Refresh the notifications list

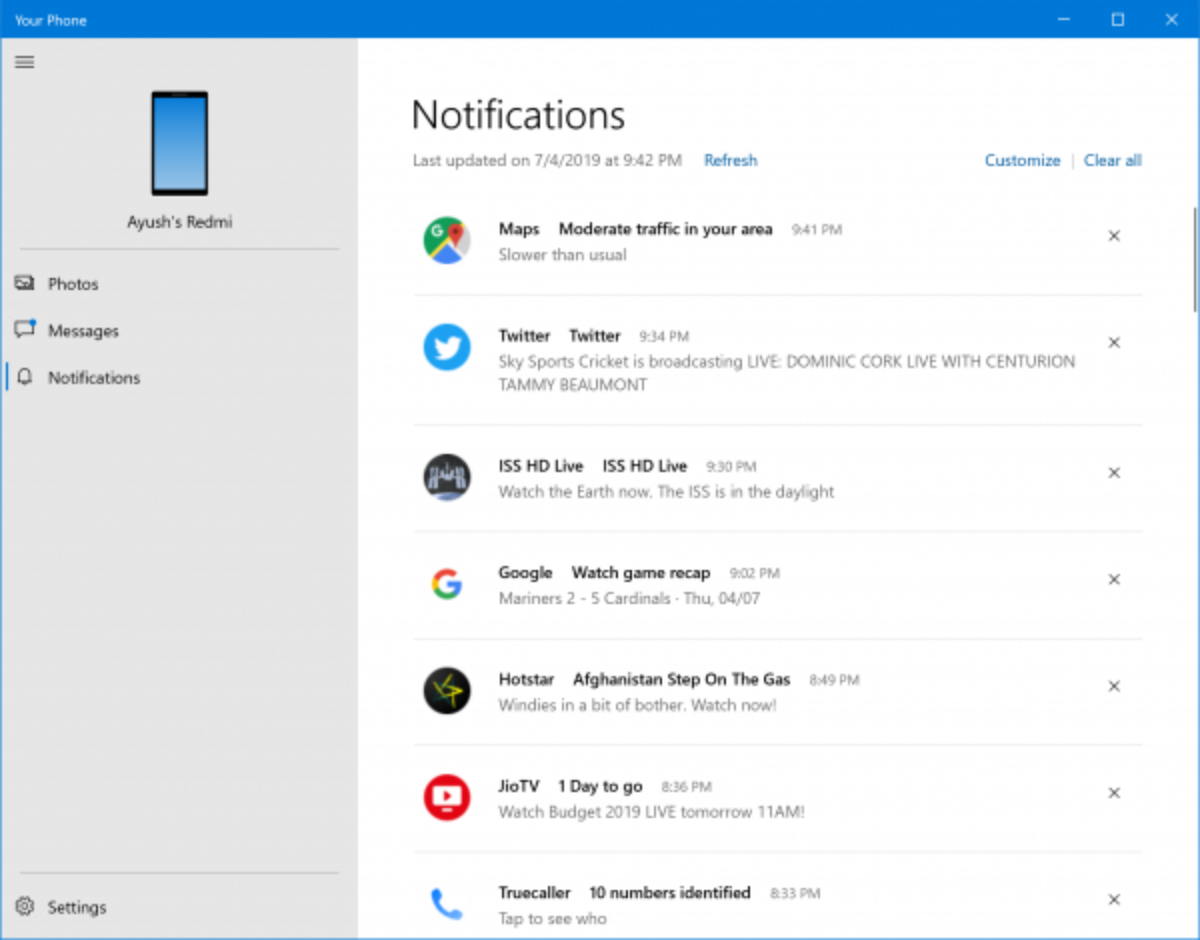tap(731, 160)
